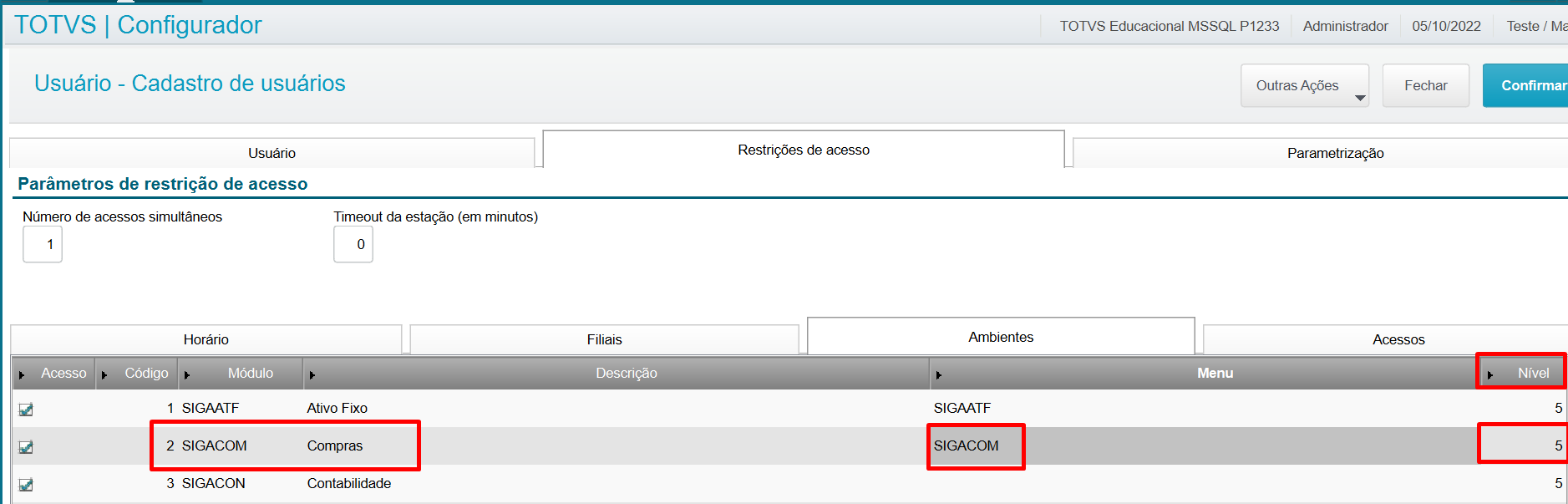Sort by the Menu column header
The image size is (1568, 504).
tap(1204, 374)
